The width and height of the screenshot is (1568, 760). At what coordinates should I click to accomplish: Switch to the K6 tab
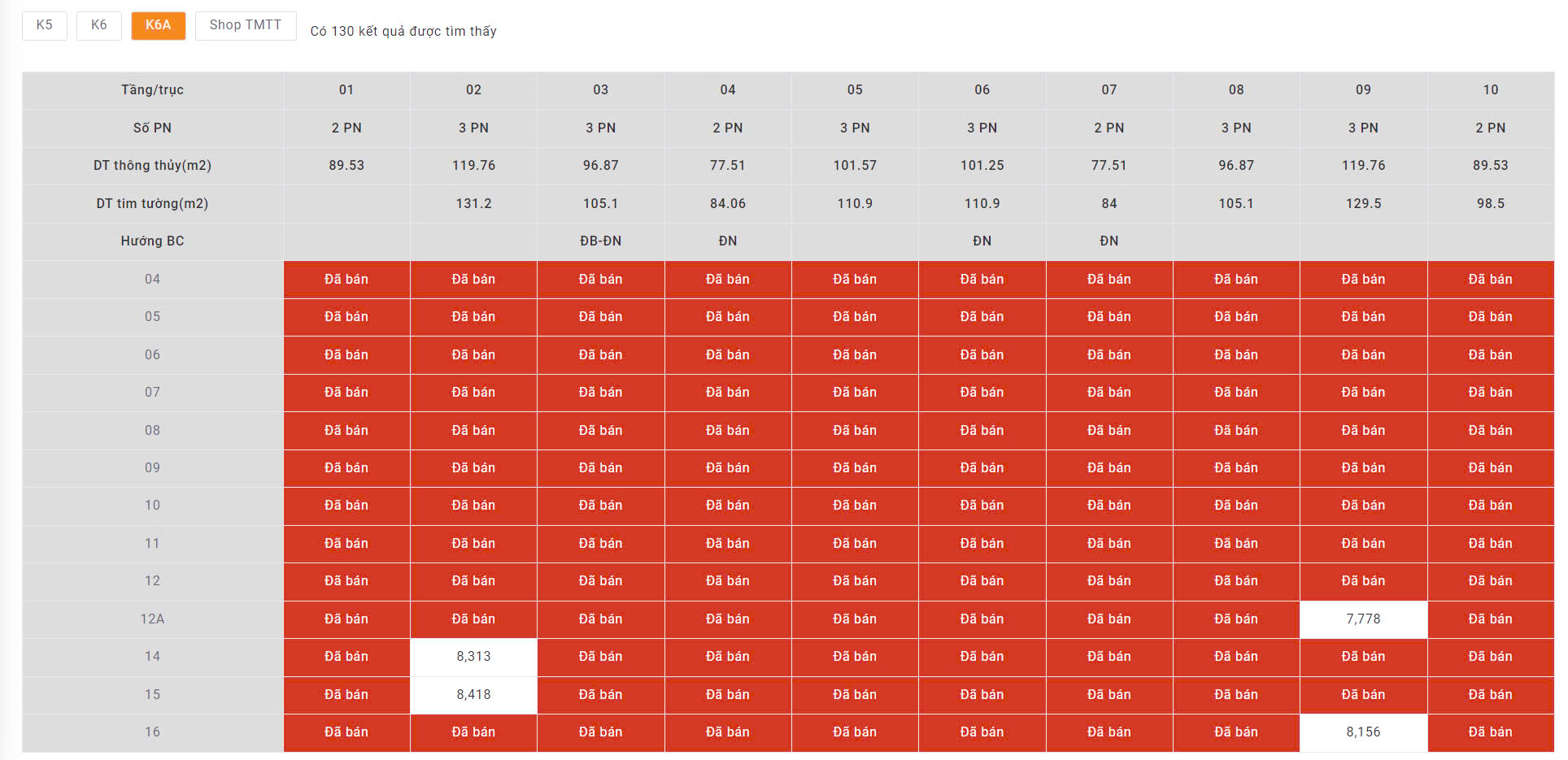(x=98, y=25)
